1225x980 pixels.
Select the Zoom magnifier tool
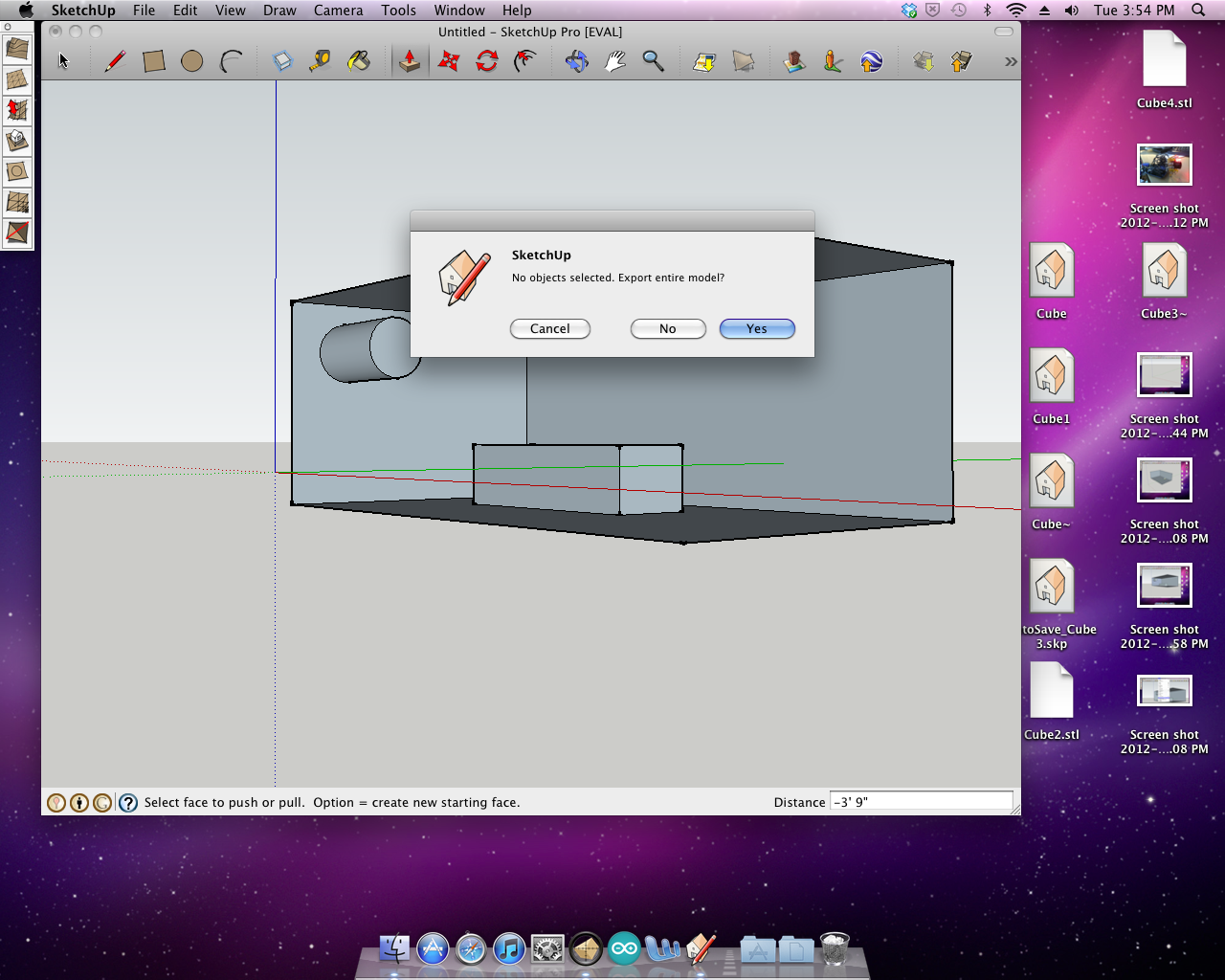tap(653, 60)
